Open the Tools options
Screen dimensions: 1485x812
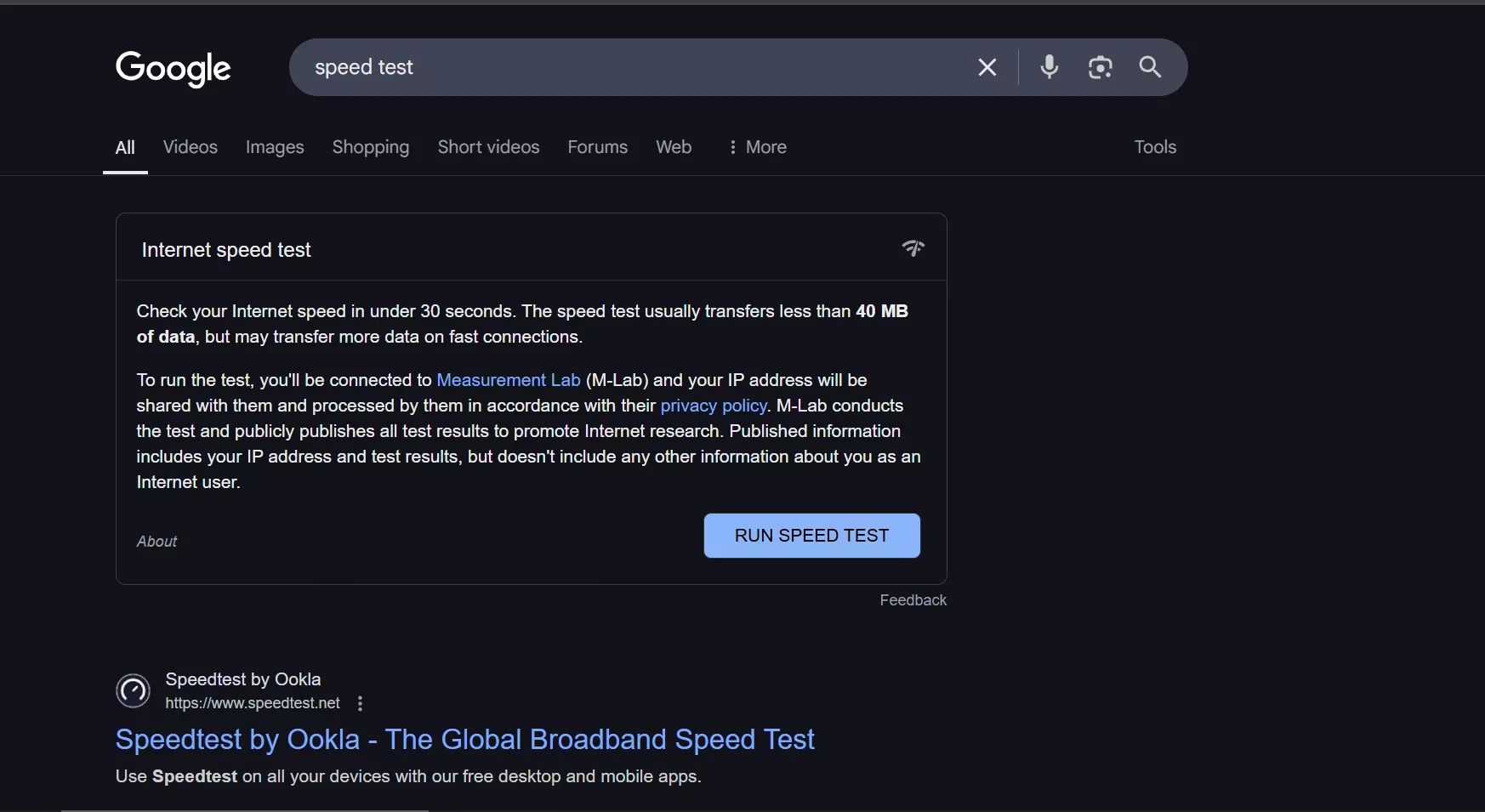pyautogui.click(x=1155, y=147)
